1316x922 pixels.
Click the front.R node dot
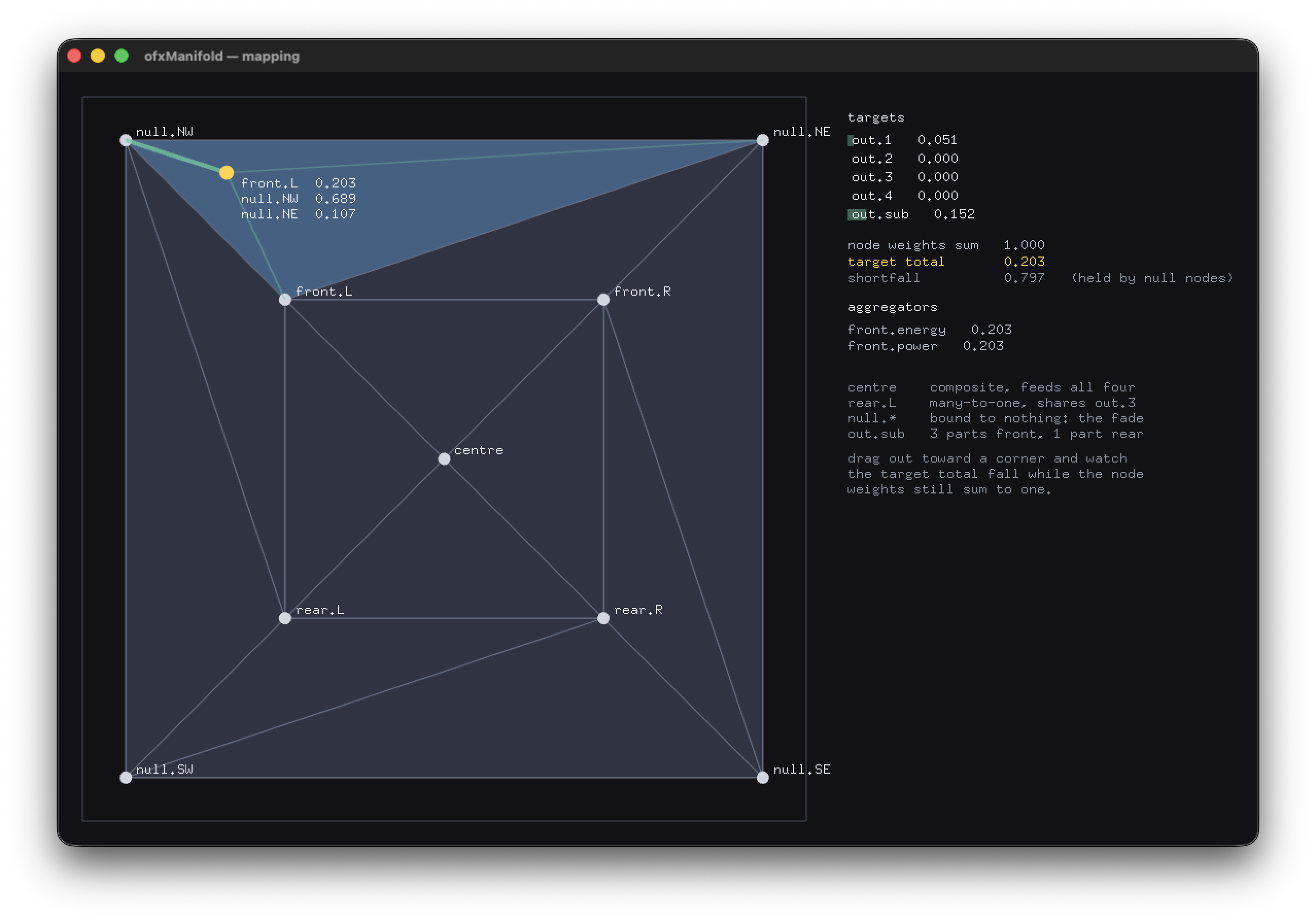603,299
